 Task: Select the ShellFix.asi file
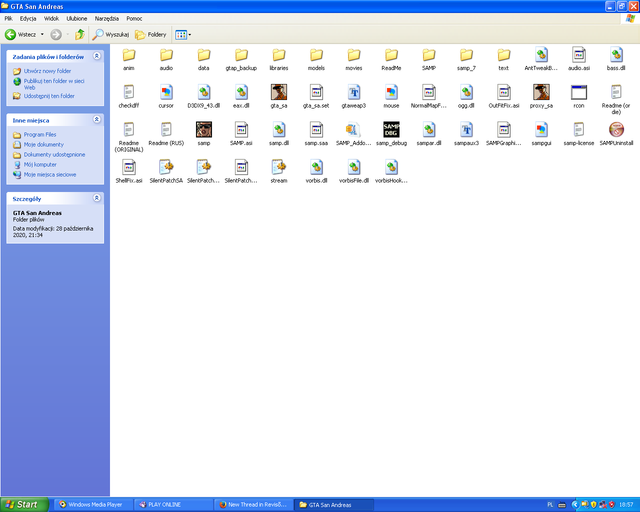point(129,171)
